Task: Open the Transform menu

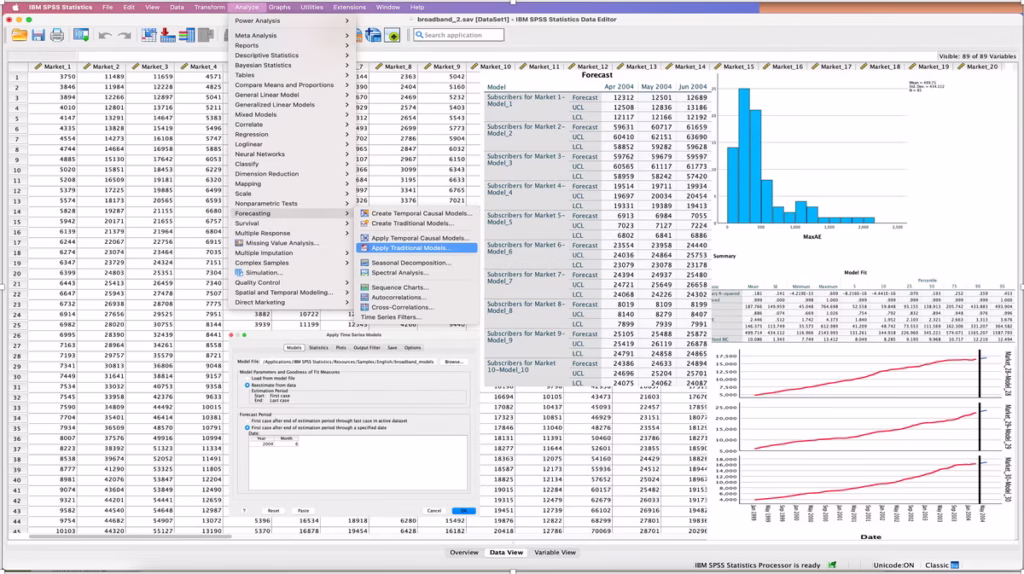Action: point(209,7)
